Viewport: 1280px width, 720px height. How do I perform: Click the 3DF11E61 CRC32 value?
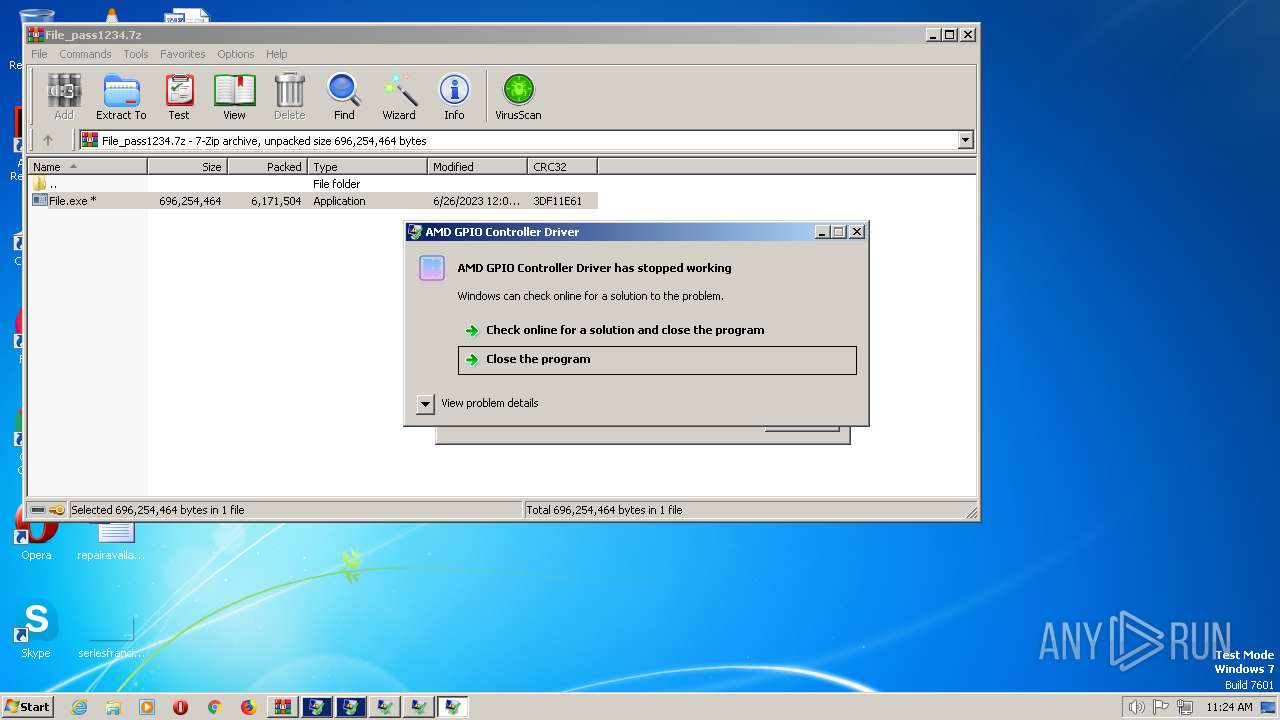click(x=558, y=201)
